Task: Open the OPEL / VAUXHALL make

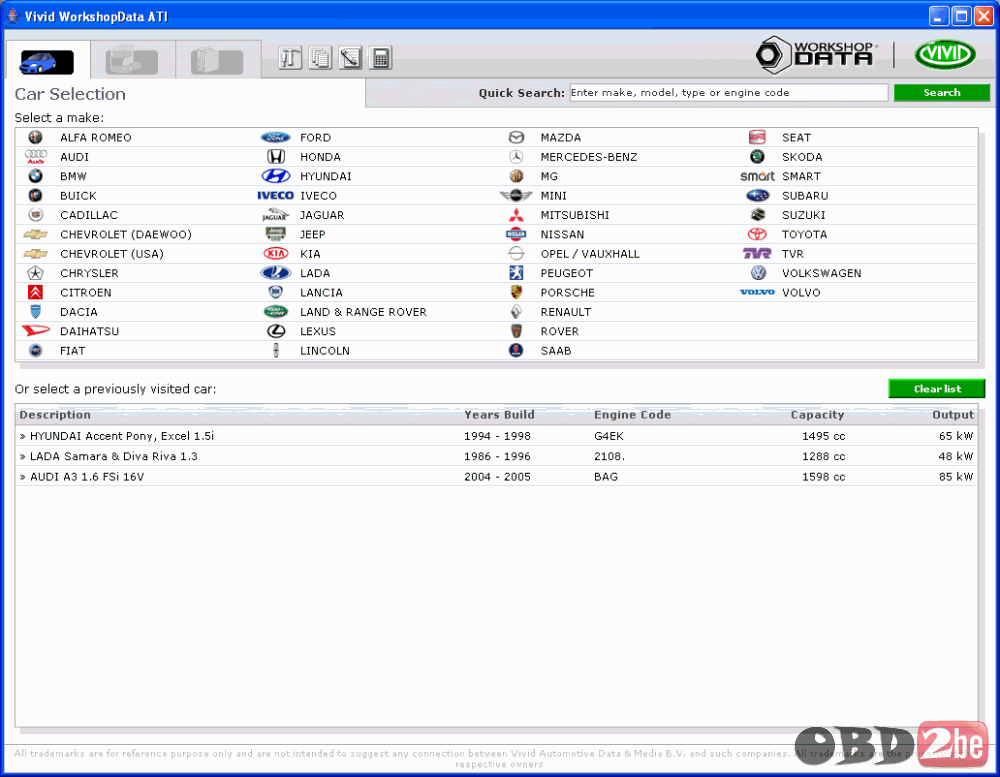Action: [x=590, y=254]
